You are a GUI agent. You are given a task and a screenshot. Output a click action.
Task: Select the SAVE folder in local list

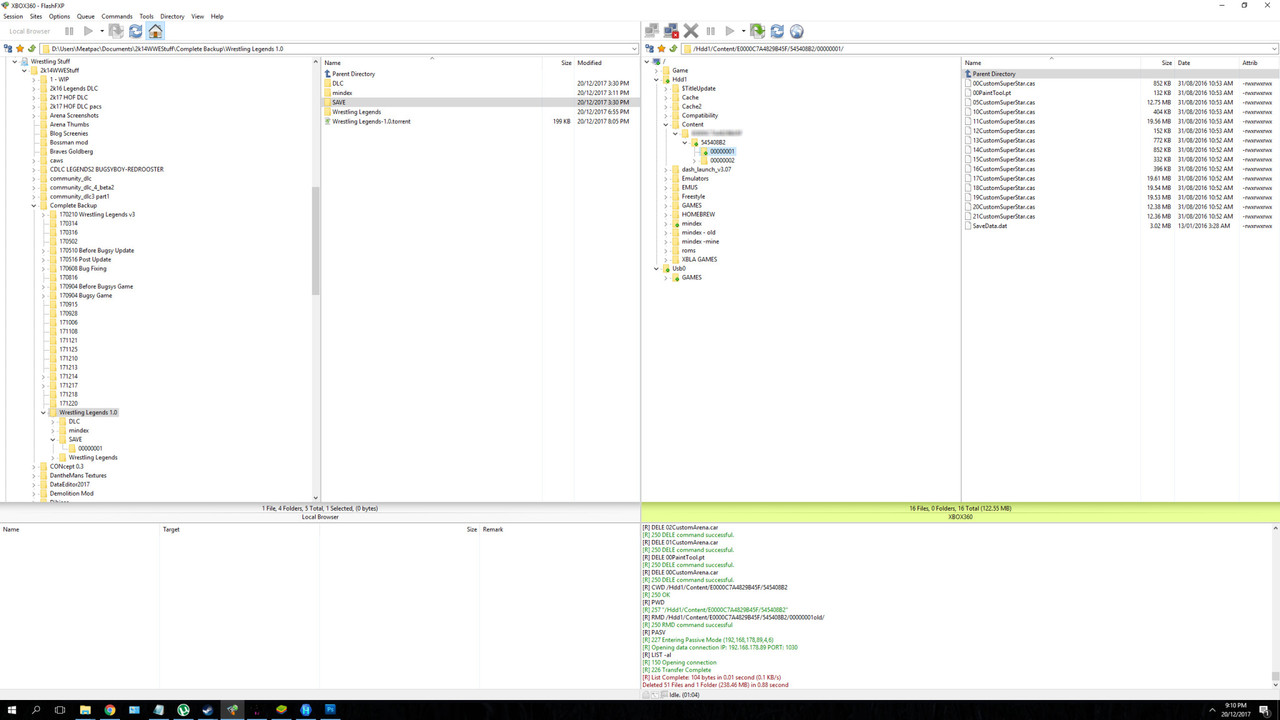coord(339,102)
